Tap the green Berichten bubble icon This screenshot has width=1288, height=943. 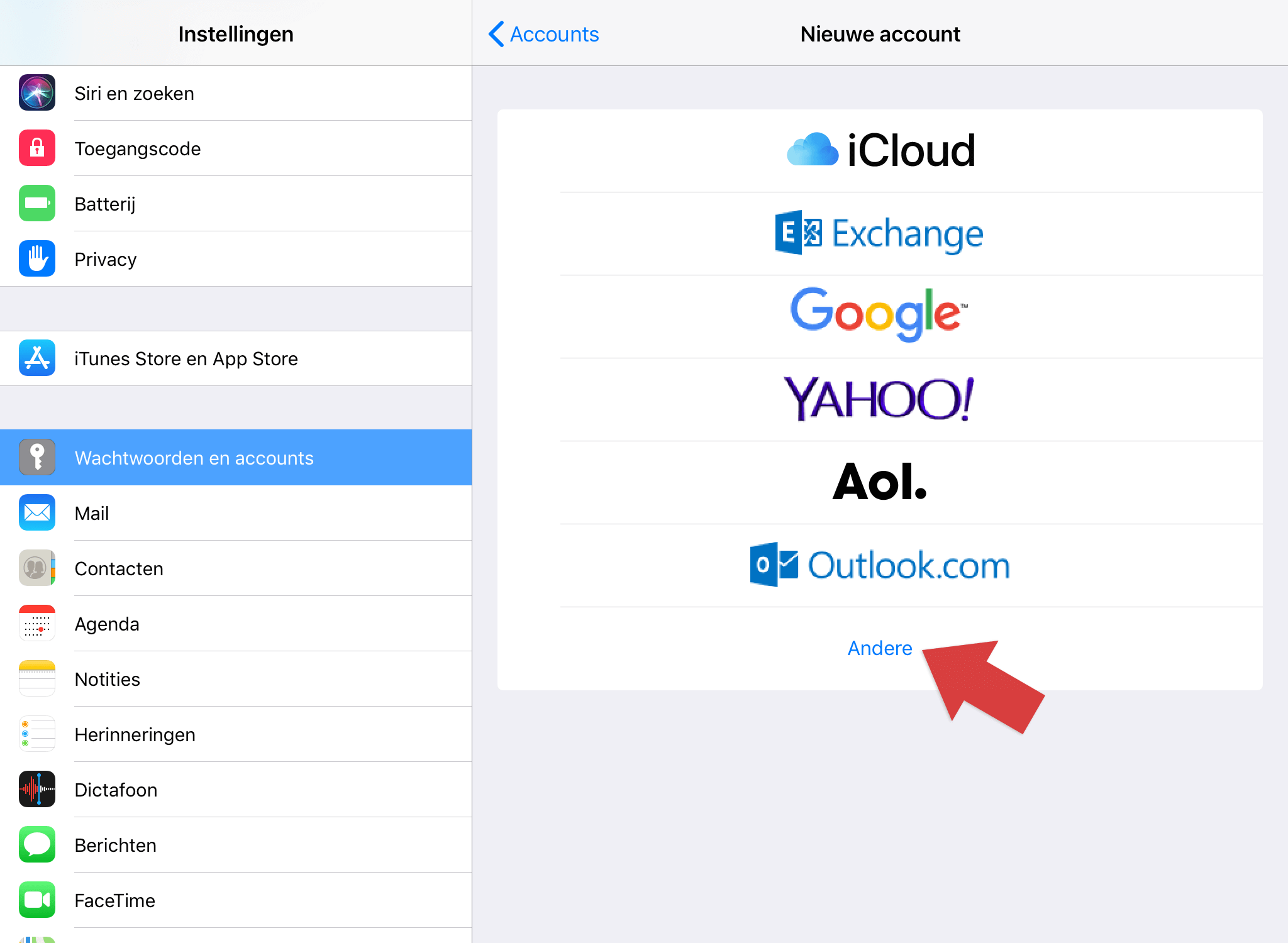(x=37, y=845)
